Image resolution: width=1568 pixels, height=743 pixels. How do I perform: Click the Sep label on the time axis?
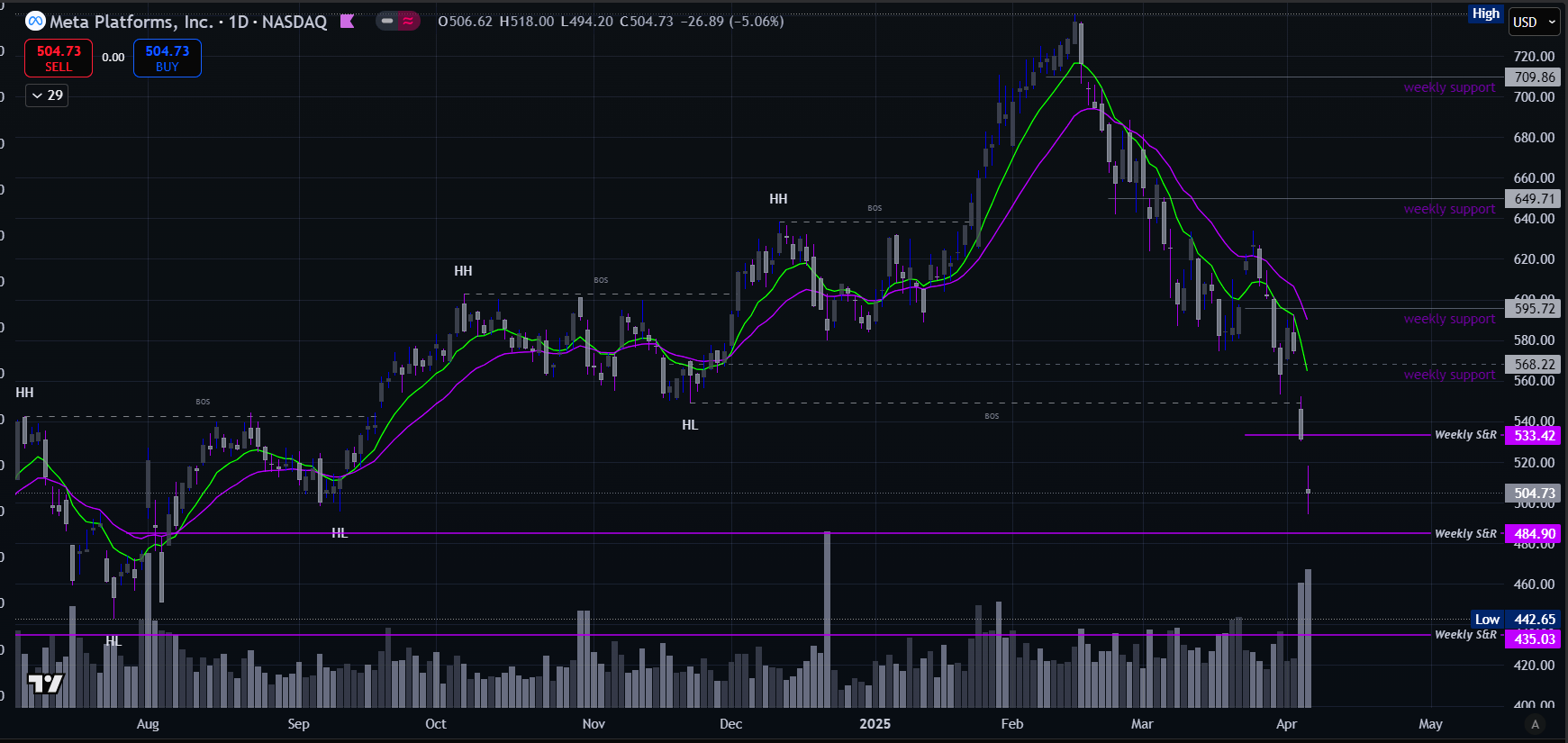click(x=298, y=724)
